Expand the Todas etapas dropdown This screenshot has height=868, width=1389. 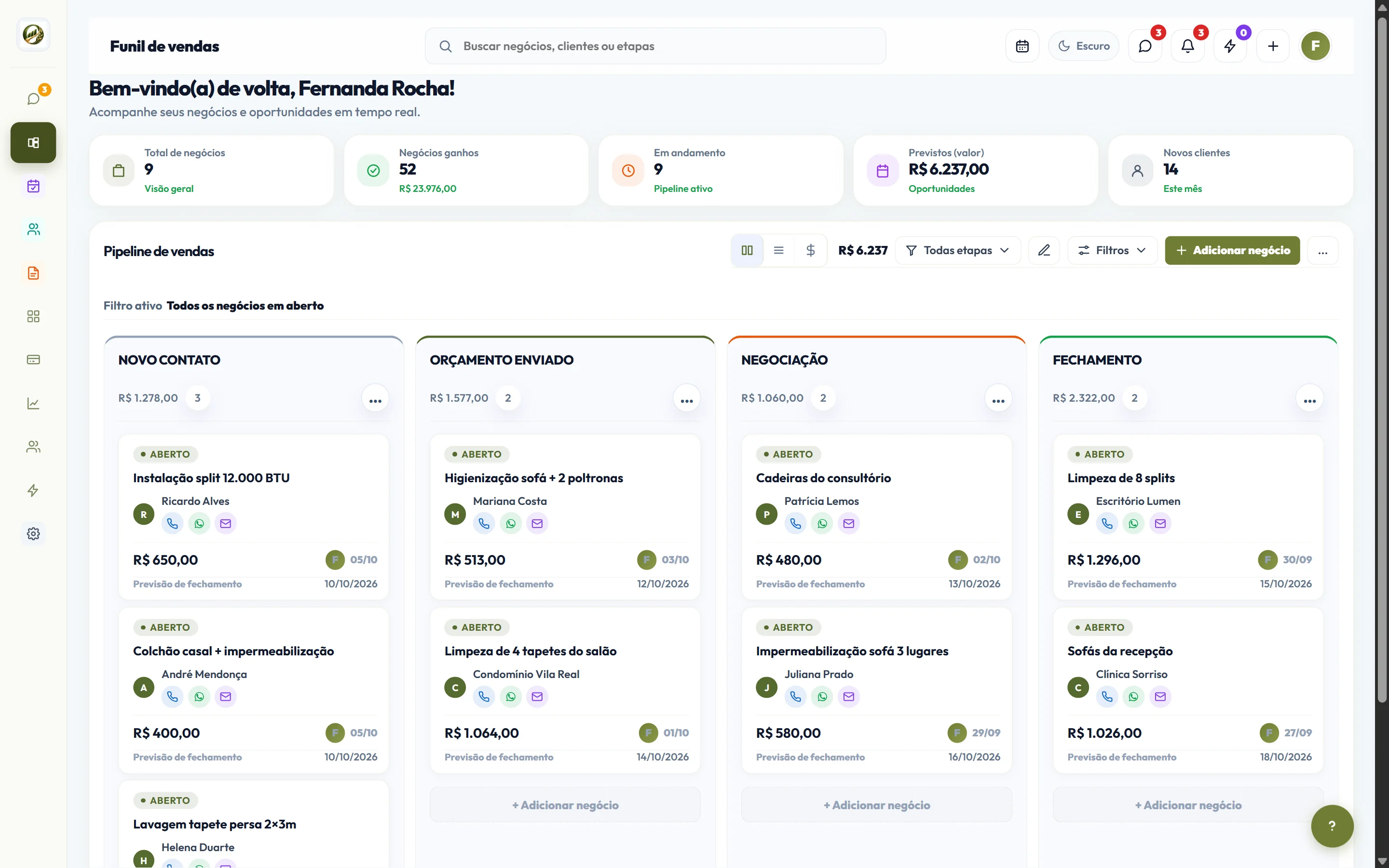pyautogui.click(x=957, y=250)
